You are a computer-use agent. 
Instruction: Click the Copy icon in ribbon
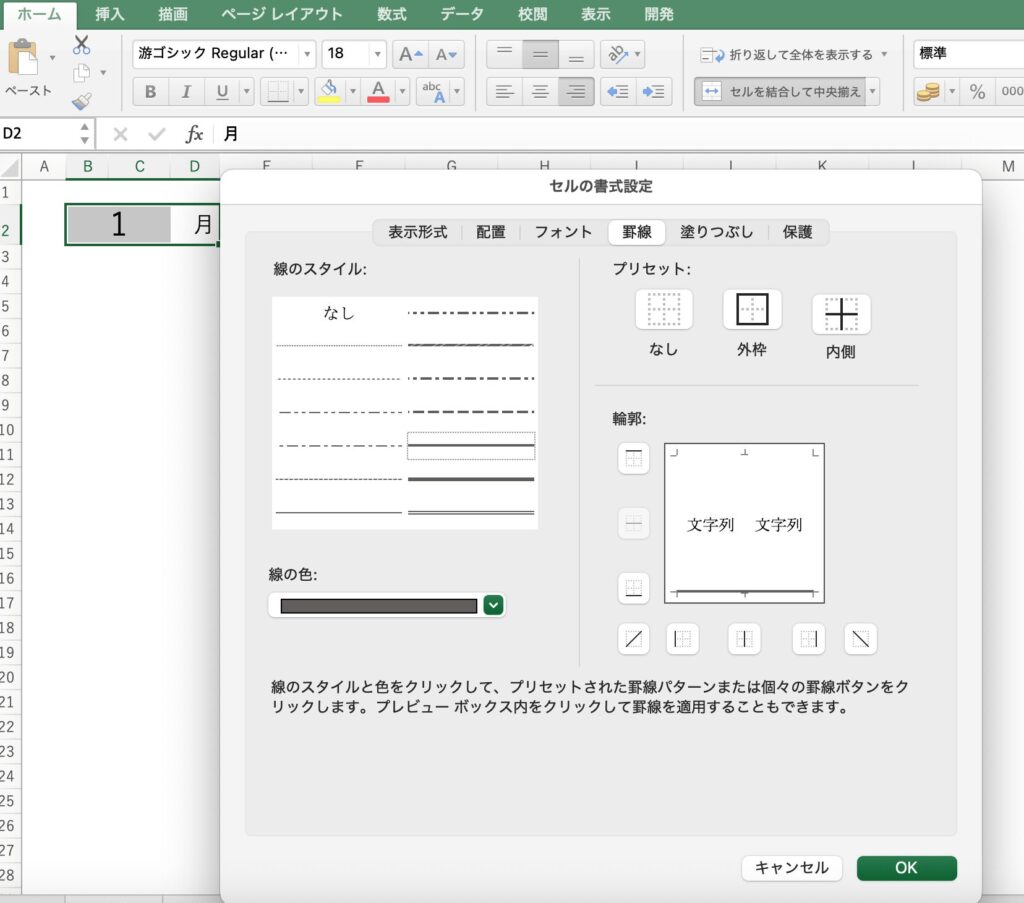[82, 72]
